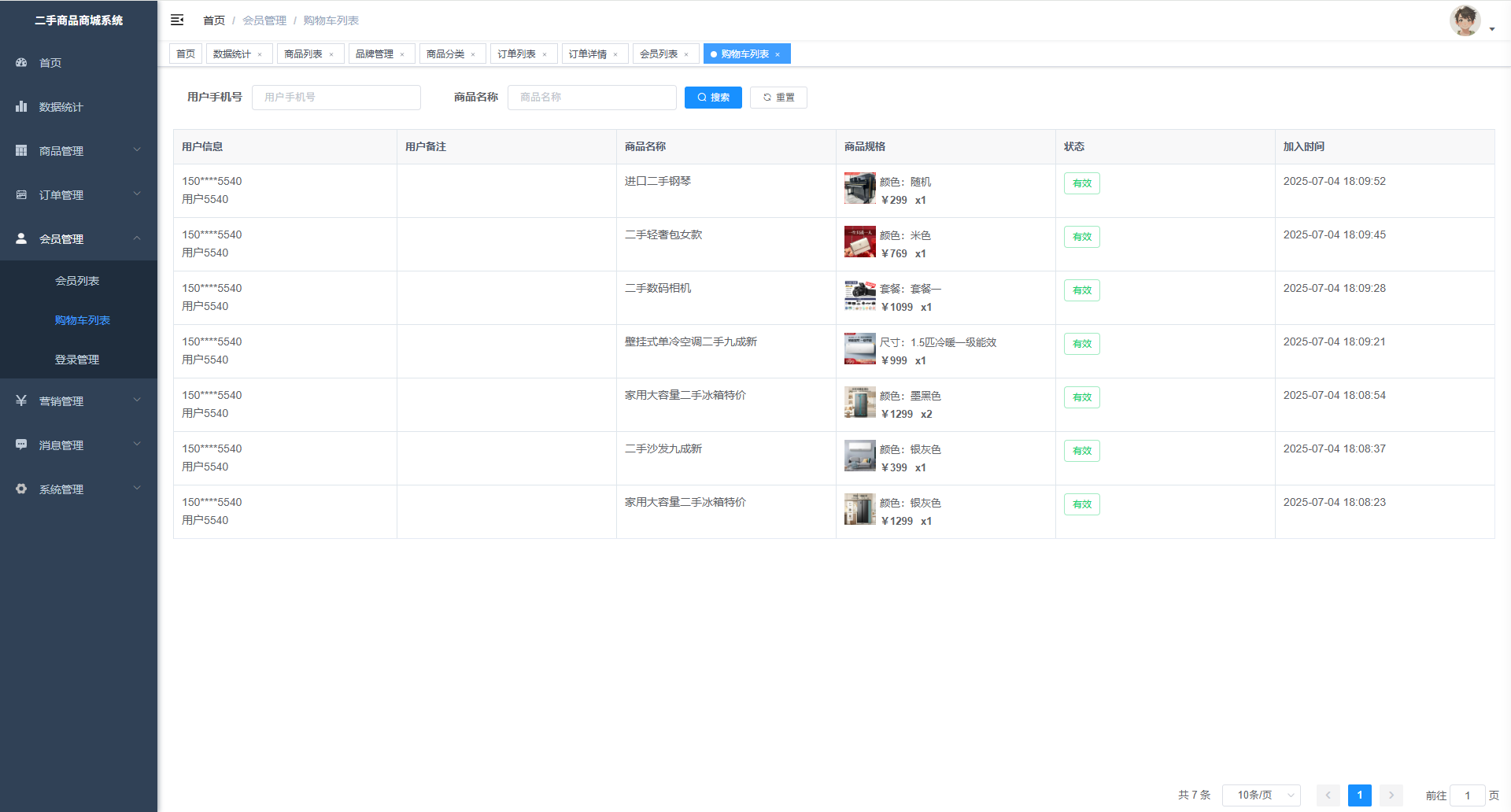The image size is (1511, 812).
Task: Click the blue 搜索 button
Action: 713,98
